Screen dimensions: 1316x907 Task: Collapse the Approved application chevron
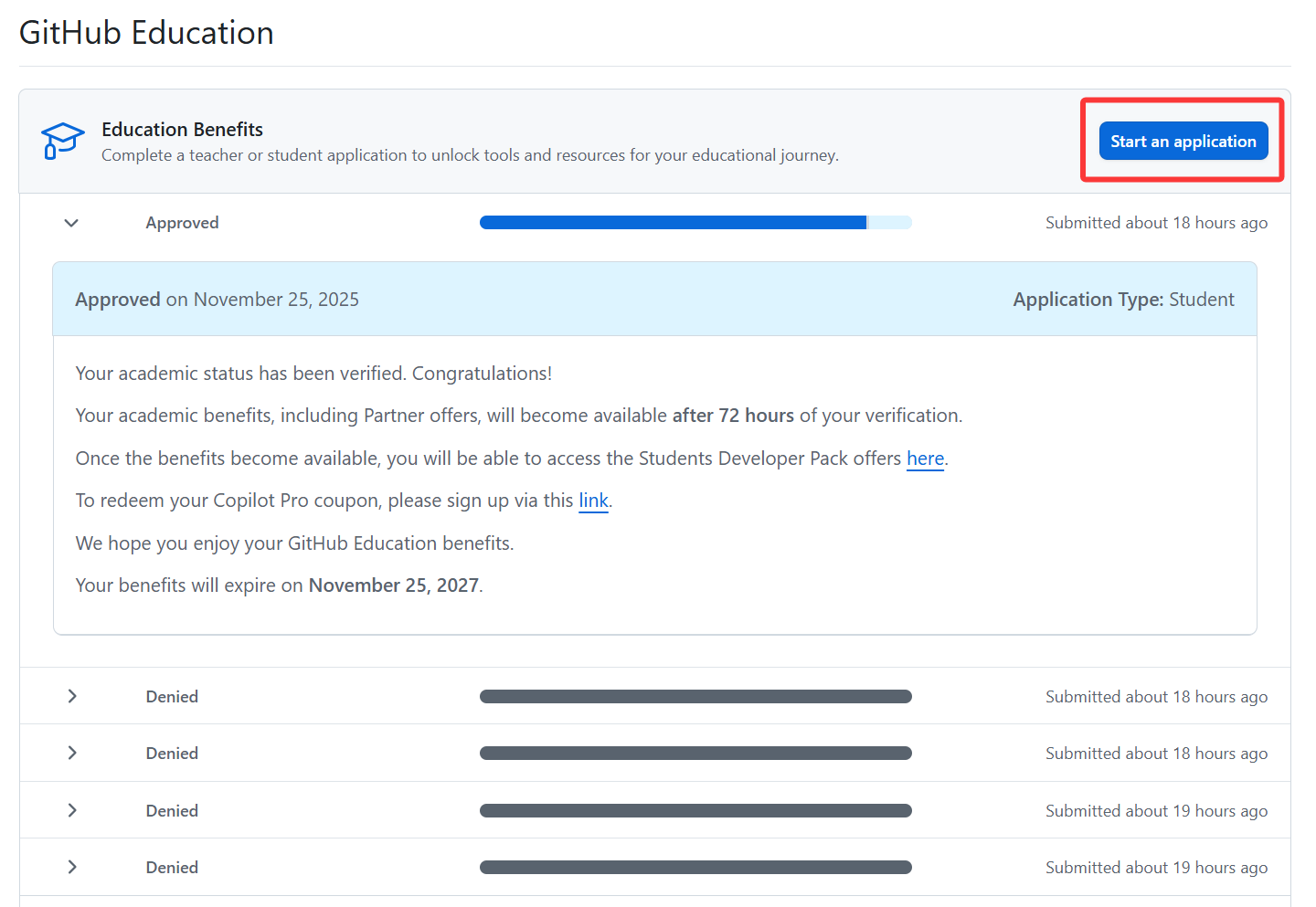[x=71, y=223]
